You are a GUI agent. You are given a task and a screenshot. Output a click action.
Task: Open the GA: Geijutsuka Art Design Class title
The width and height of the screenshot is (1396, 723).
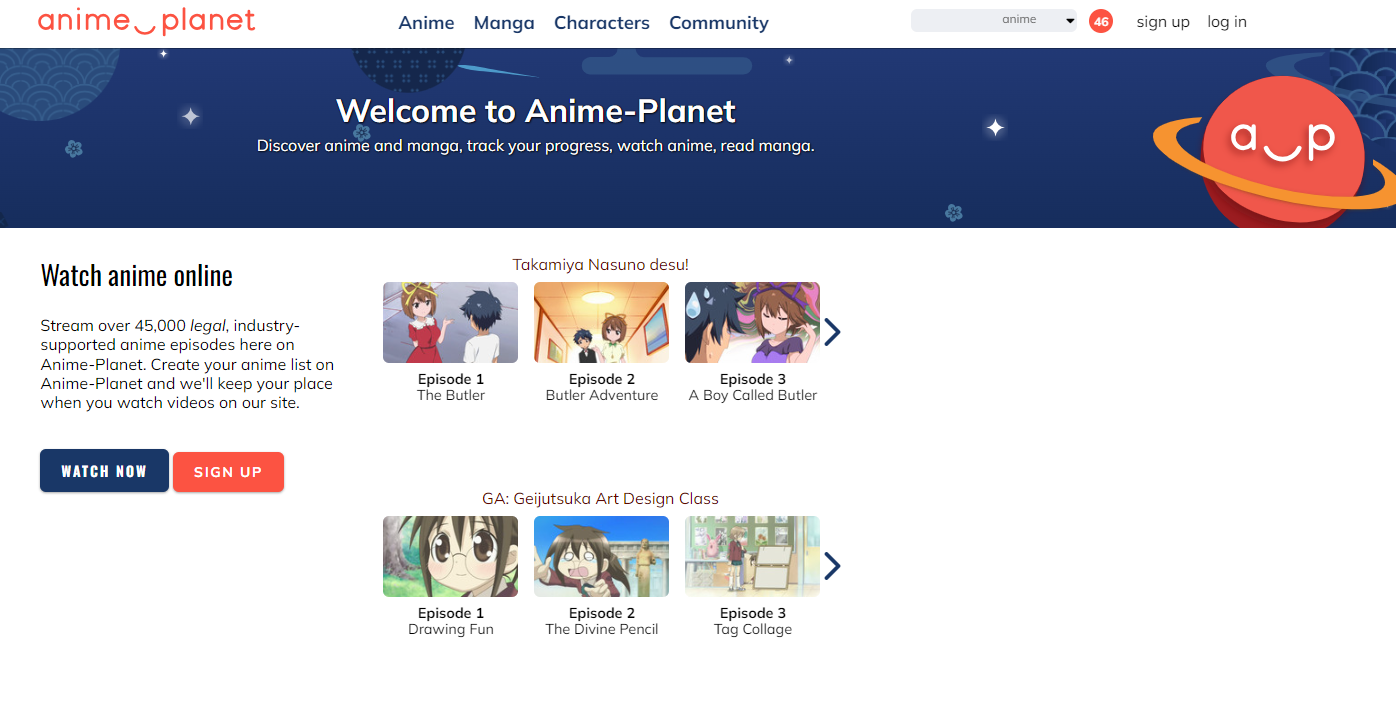(x=601, y=499)
